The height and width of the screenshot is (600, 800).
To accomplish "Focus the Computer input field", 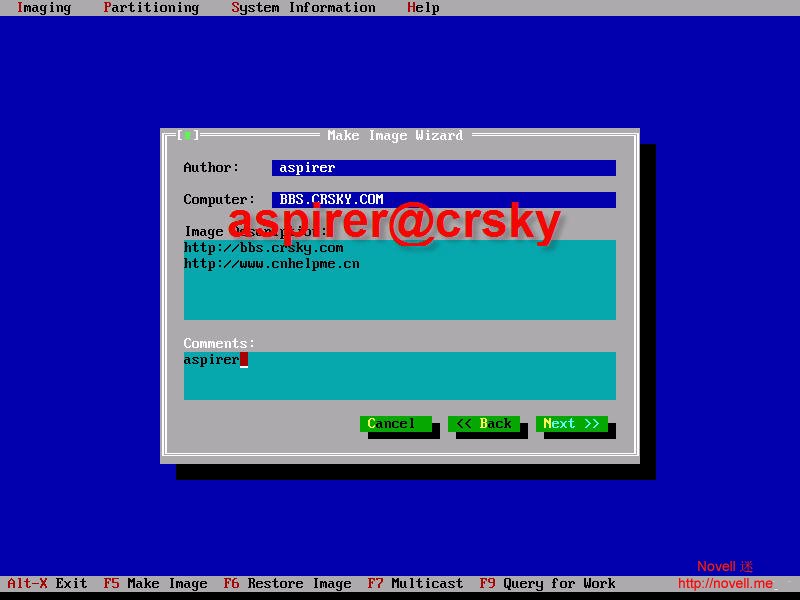I will coord(443,199).
